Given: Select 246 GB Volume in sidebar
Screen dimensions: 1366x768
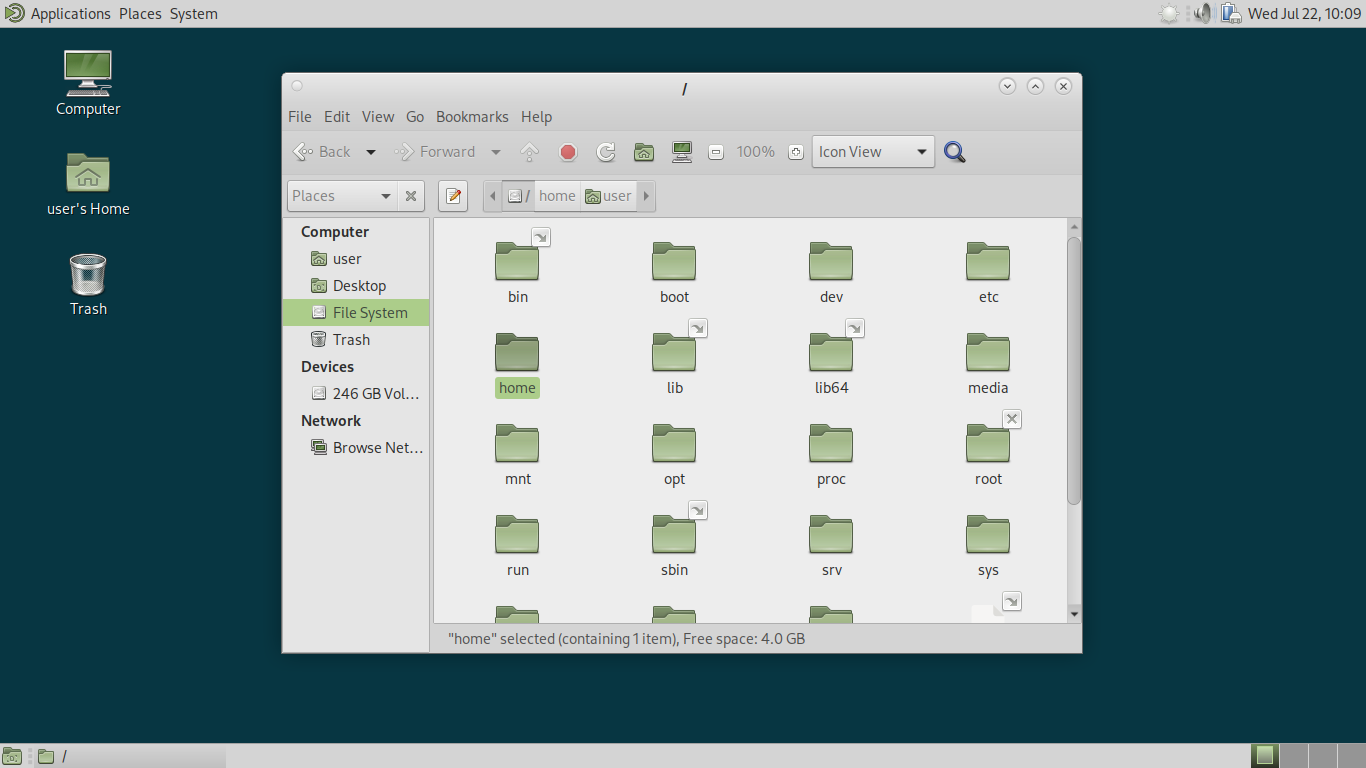Looking at the screenshot, I should pos(365,394).
